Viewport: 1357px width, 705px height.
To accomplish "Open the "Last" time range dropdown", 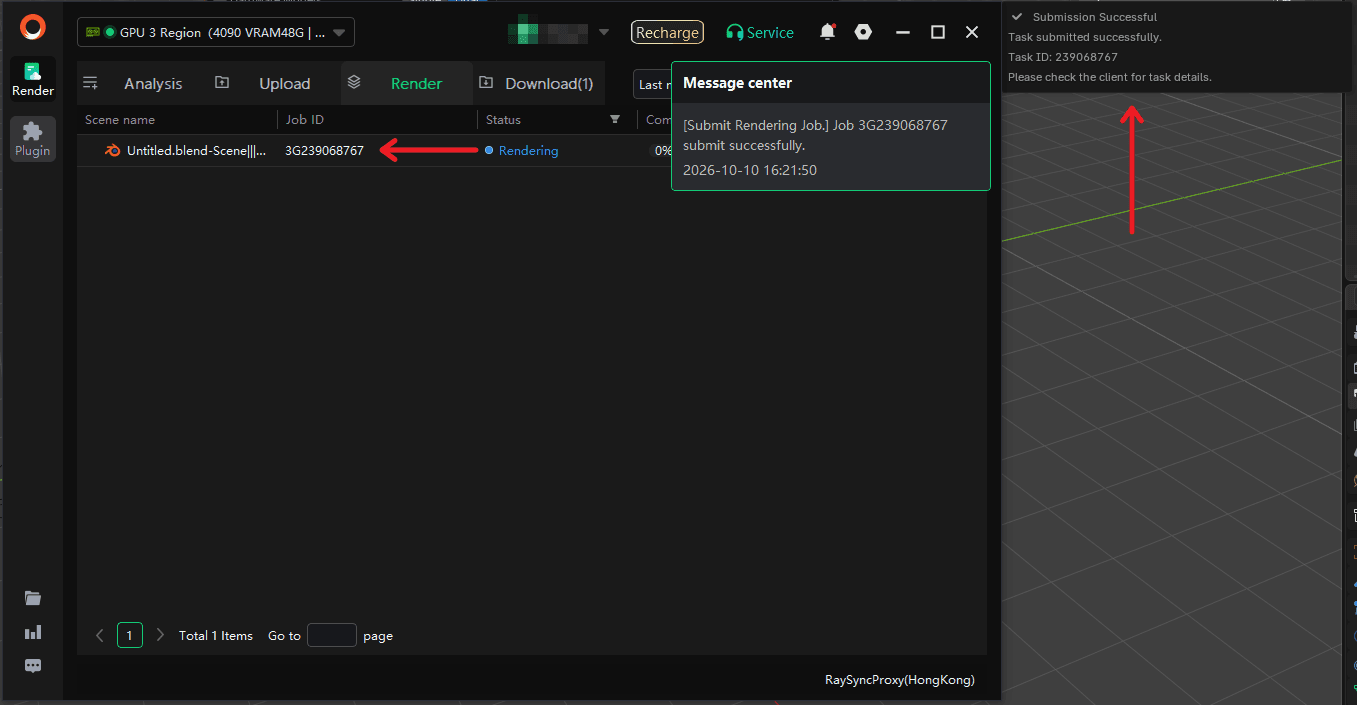I will tap(652, 84).
